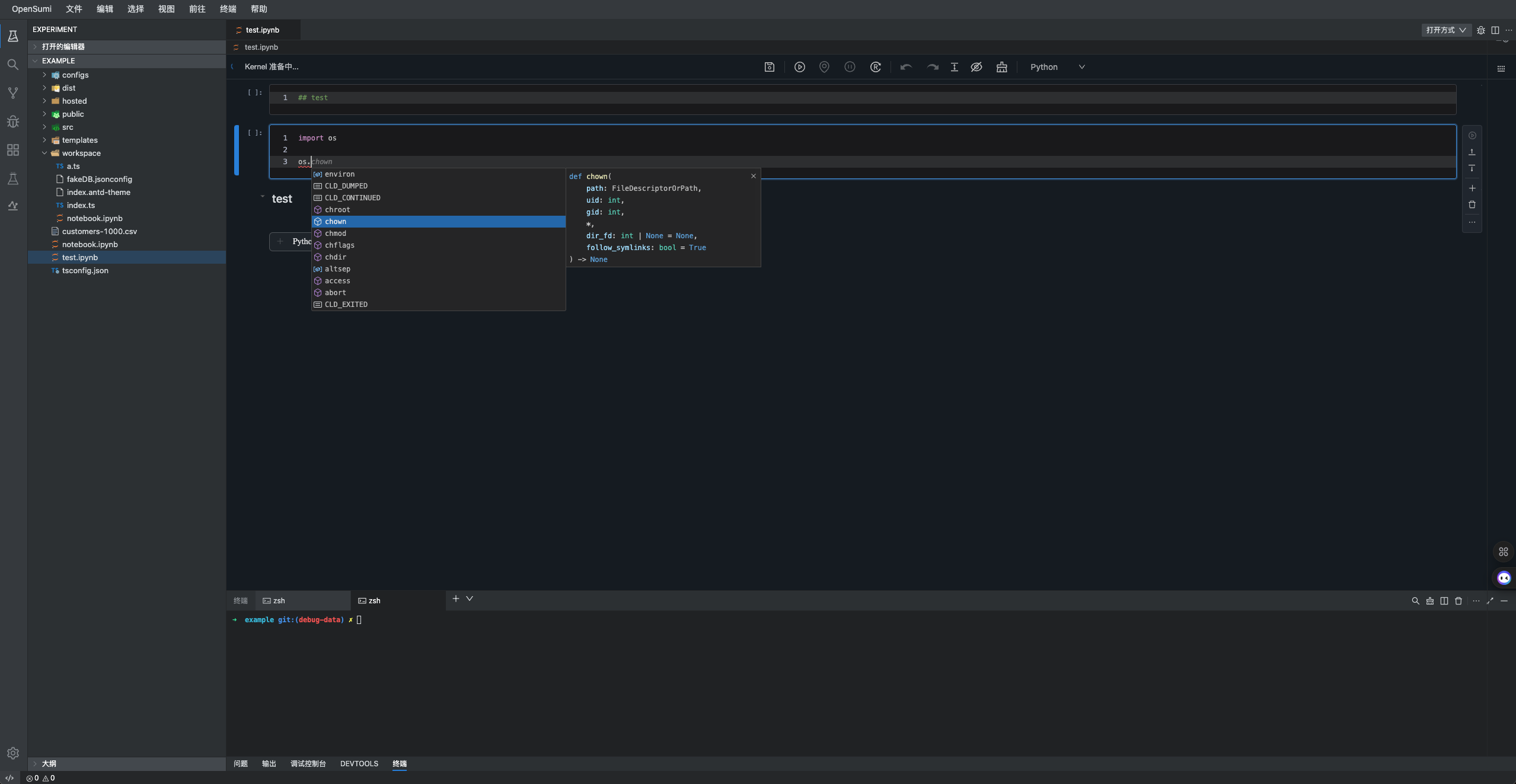1516x784 pixels.
Task: Open more cell options ellipsis in side toolbar
Action: tap(1472, 222)
